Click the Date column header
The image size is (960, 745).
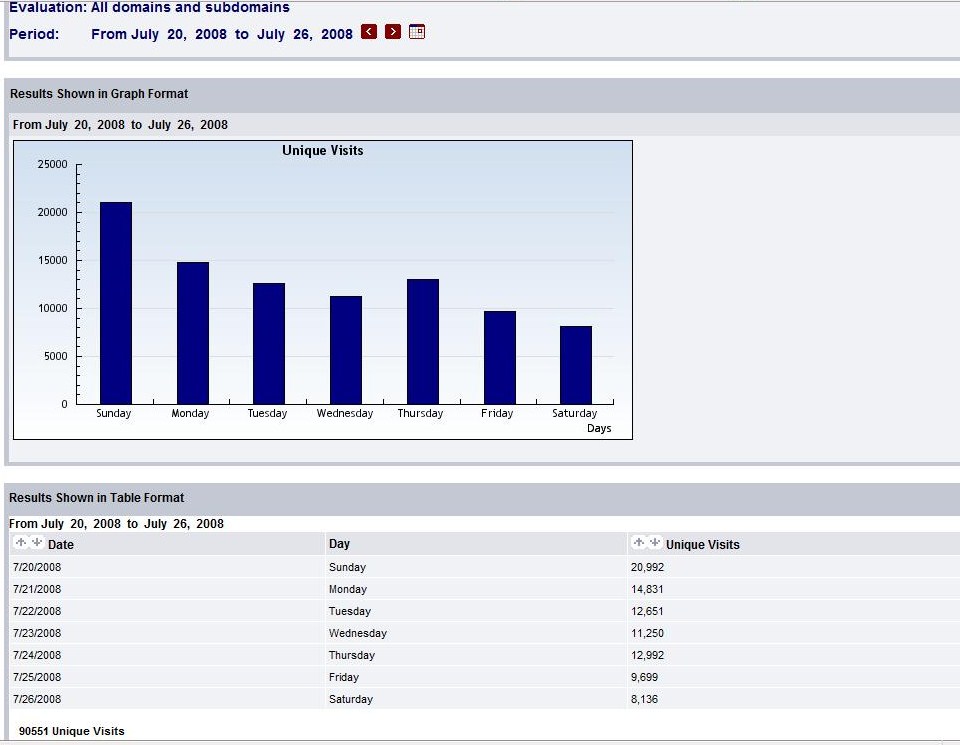pos(61,544)
